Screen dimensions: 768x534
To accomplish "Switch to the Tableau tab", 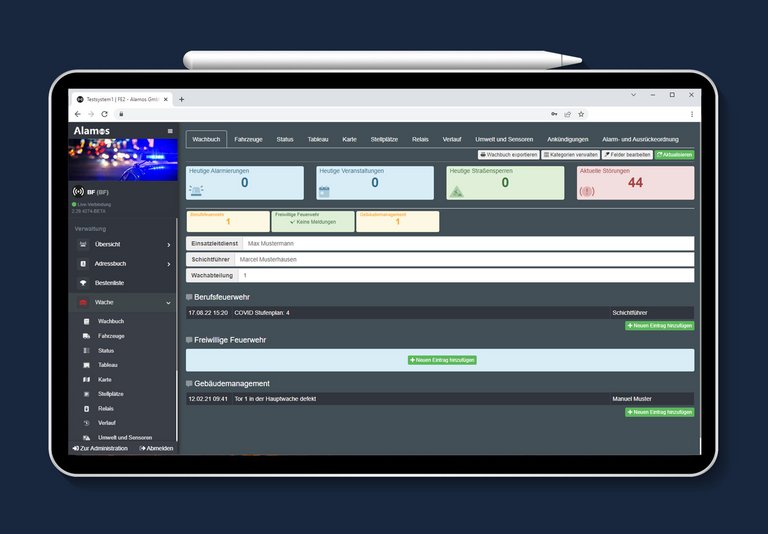I will tap(317, 139).
